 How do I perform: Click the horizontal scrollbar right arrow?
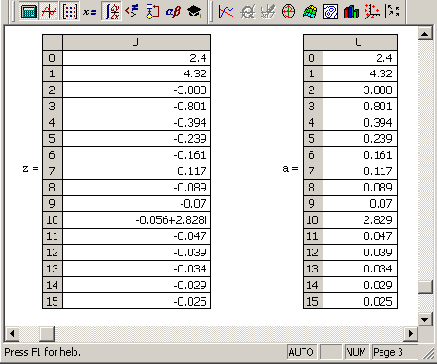(410, 333)
